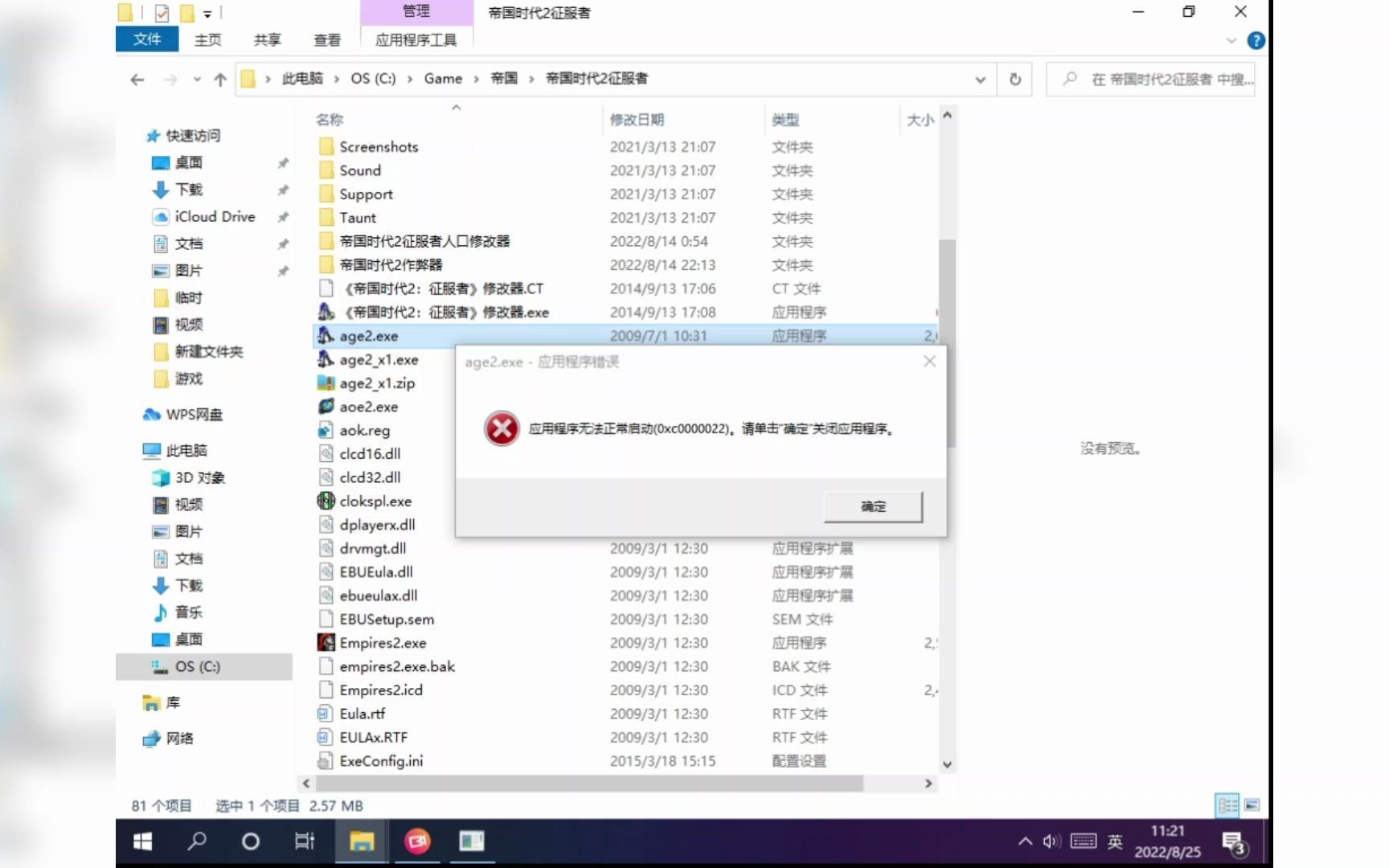Click the forward navigation arrow
This screenshot has width=1389, height=868.
(x=170, y=79)
